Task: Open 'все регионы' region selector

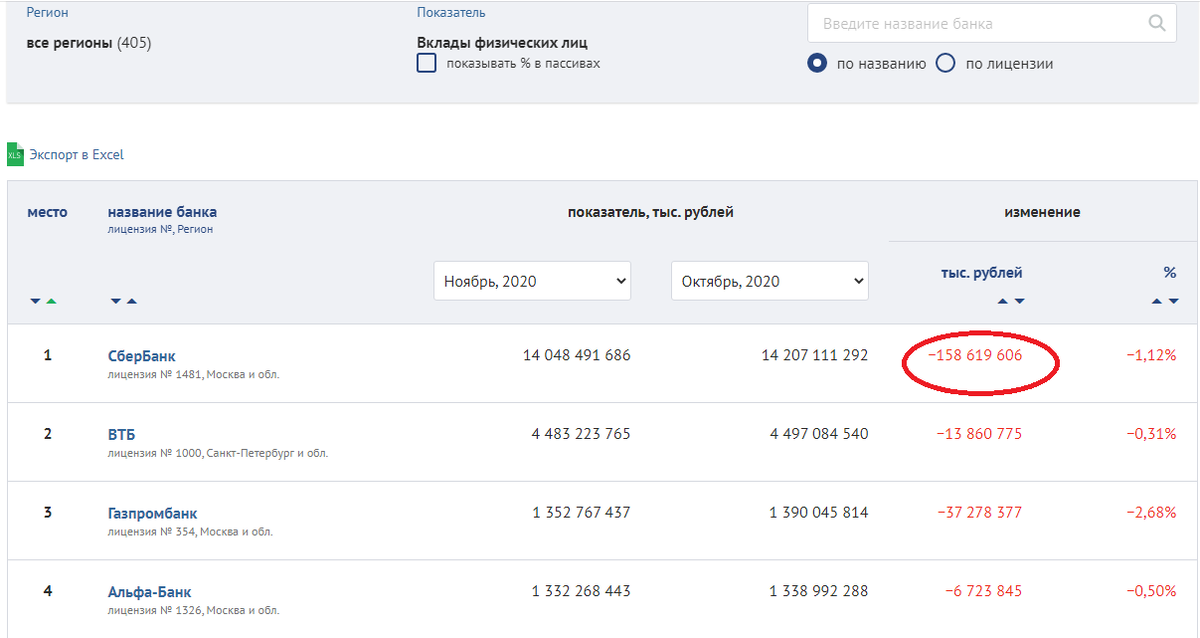Action: [x=89, y=43]
